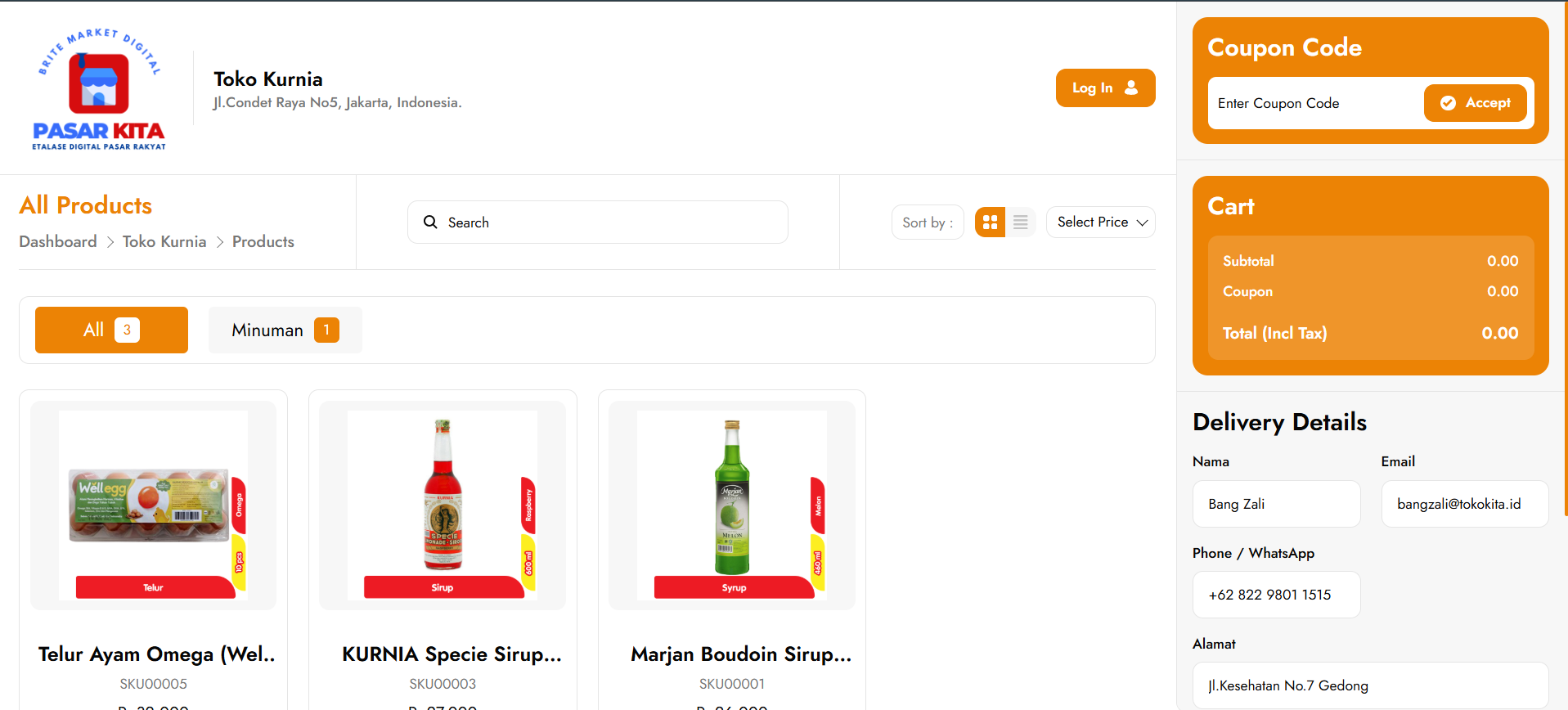1568x710 pixels.
Task: Click Products breadcrumb
Action: coord(263,241)
